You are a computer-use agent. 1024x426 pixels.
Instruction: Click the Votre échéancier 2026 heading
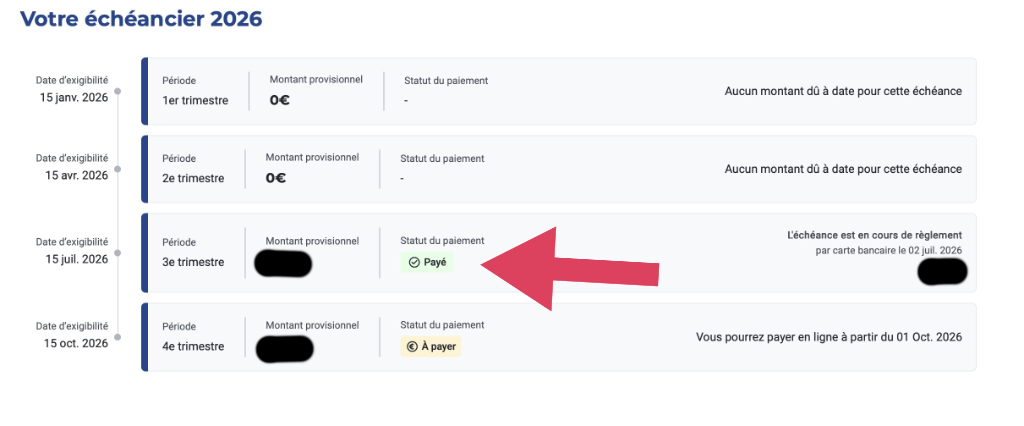coord(141,18)
